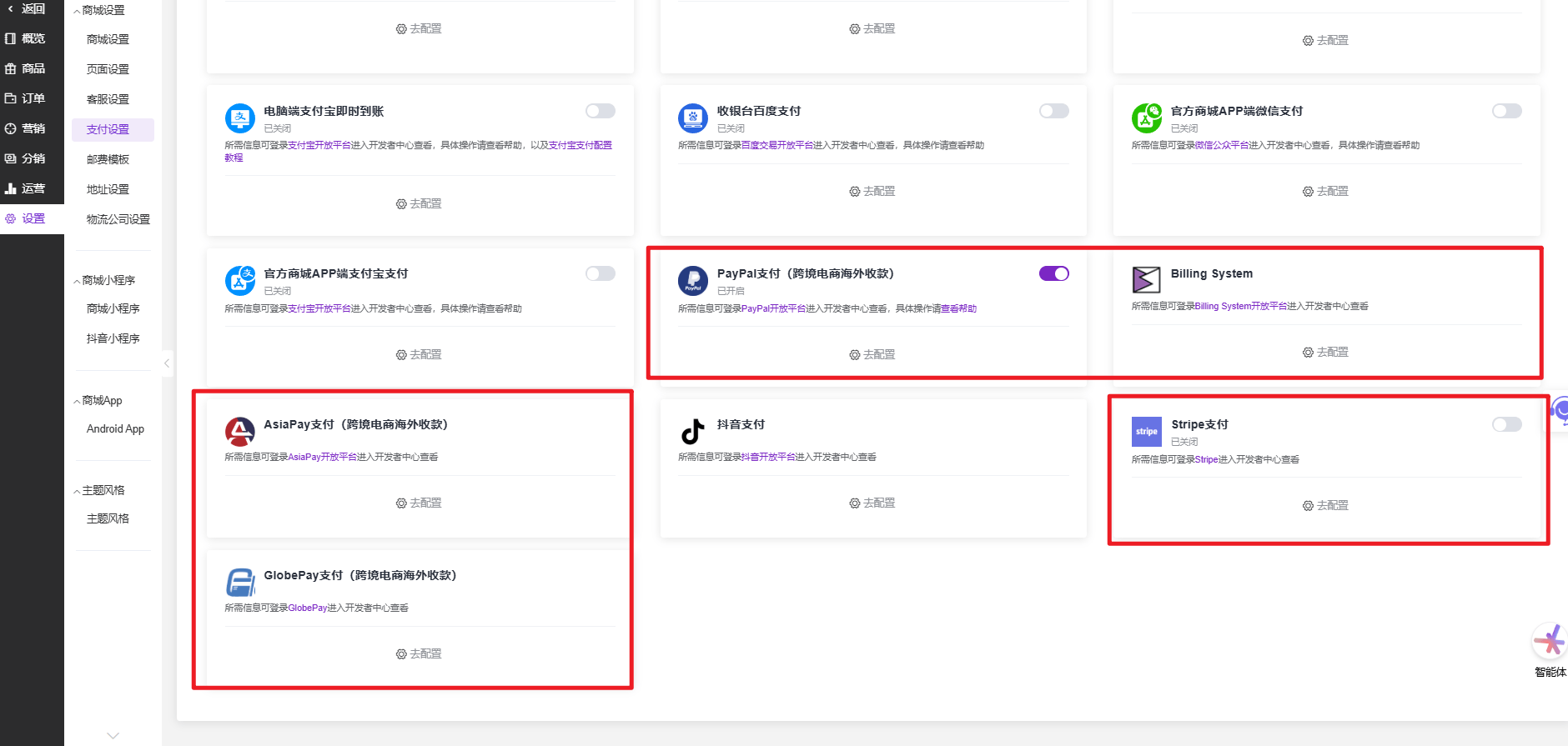Enable the 官方商城APP端支付宝支付 switch
The image size is (1568, 746).
[x=601, y=273]
